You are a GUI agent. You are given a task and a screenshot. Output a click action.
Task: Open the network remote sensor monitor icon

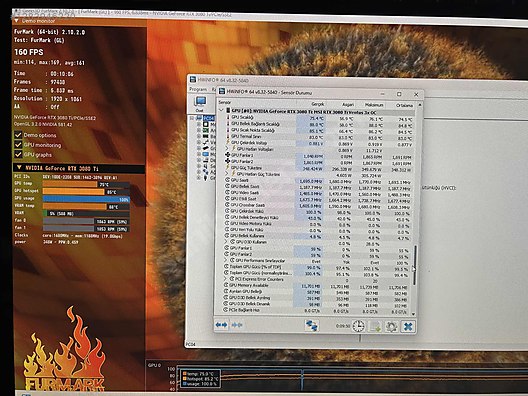tap(311, 325)
